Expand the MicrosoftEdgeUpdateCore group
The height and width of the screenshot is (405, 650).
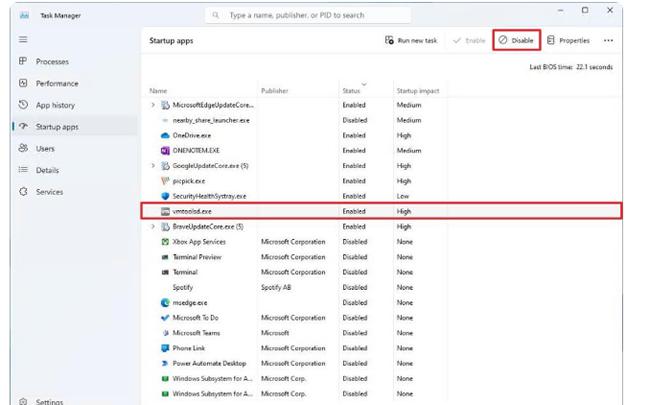click(x=153, y=105)
